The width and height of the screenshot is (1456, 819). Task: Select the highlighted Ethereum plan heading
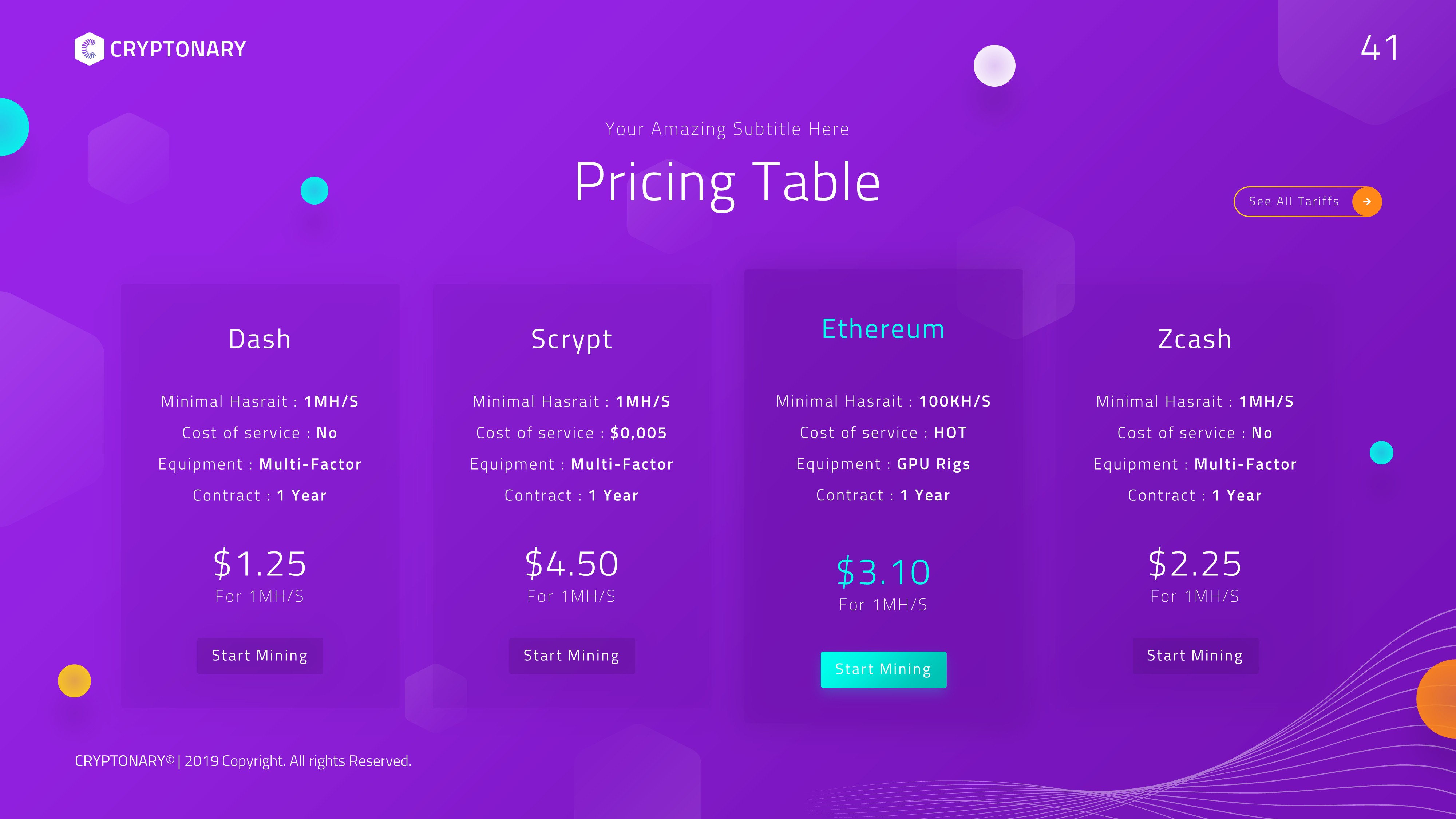tap(883, 329)
